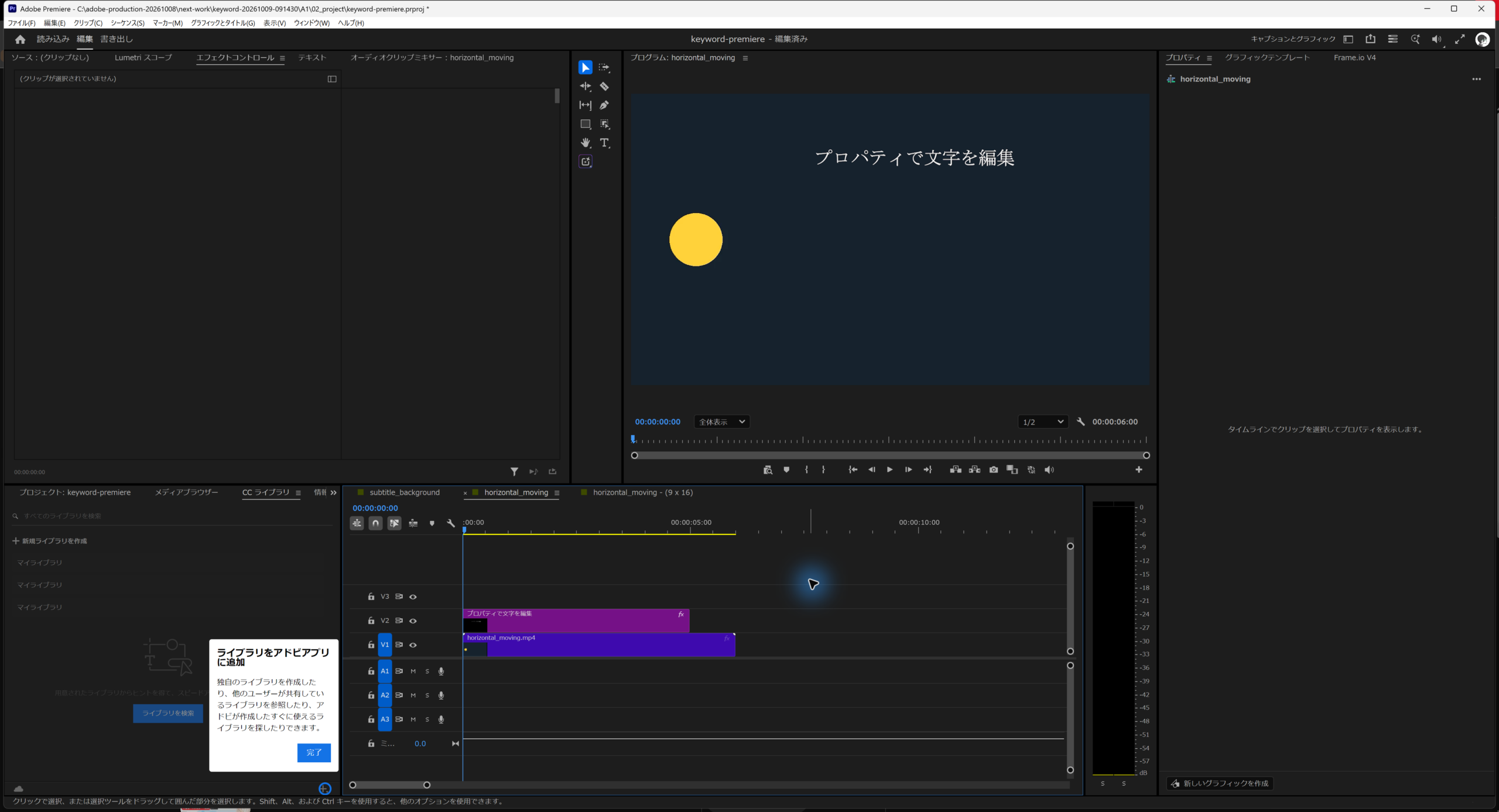This screenshot has height=812, width=1499.
Task: Solo the A2 audio track
Action: [x=427, y=695]
